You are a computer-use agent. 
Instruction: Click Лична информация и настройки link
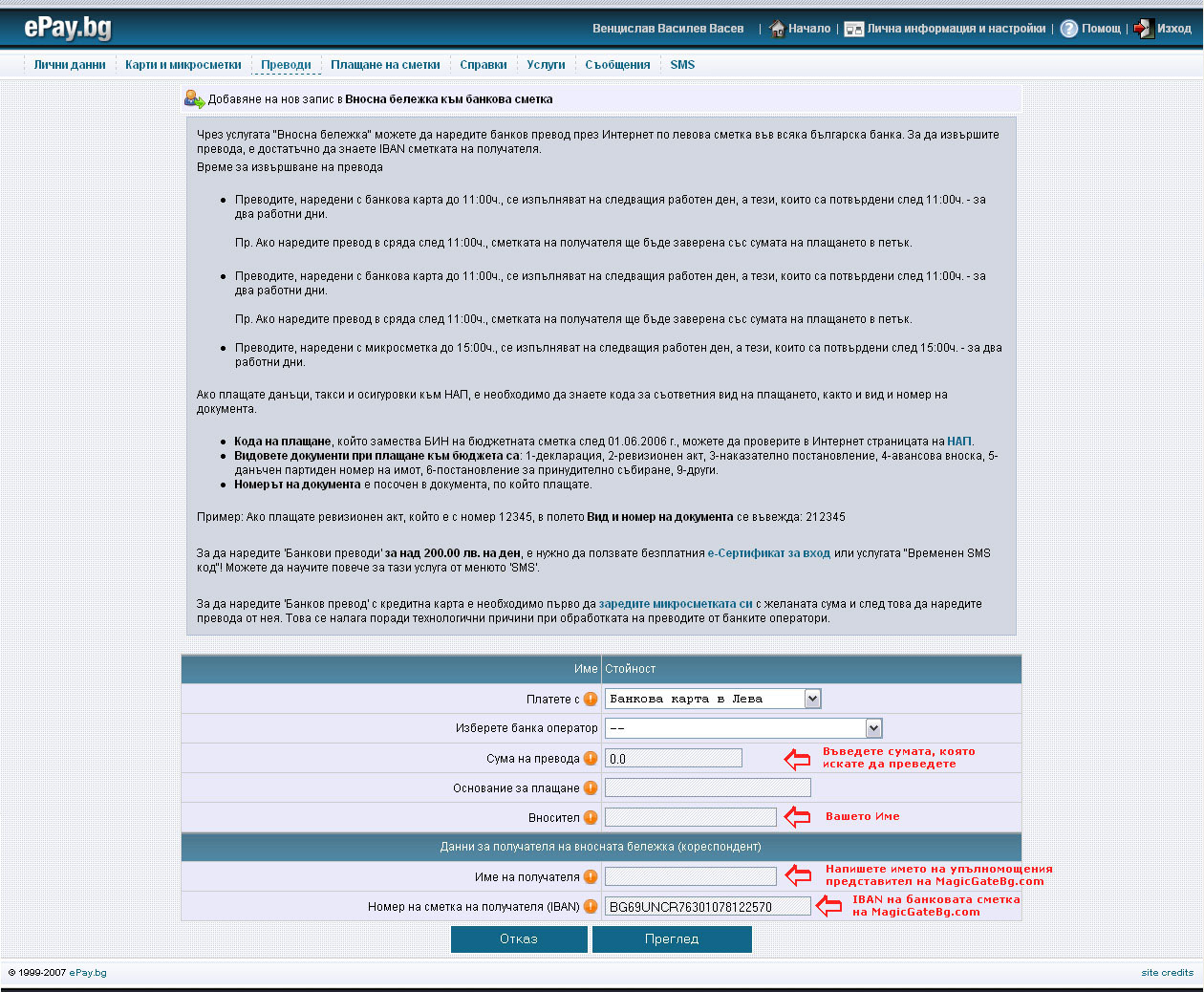coord(957,29)
